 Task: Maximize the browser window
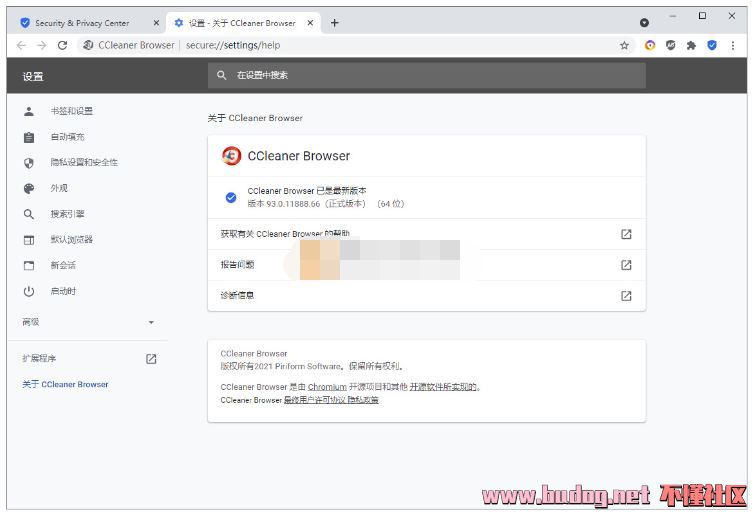(x=702, y=16)
